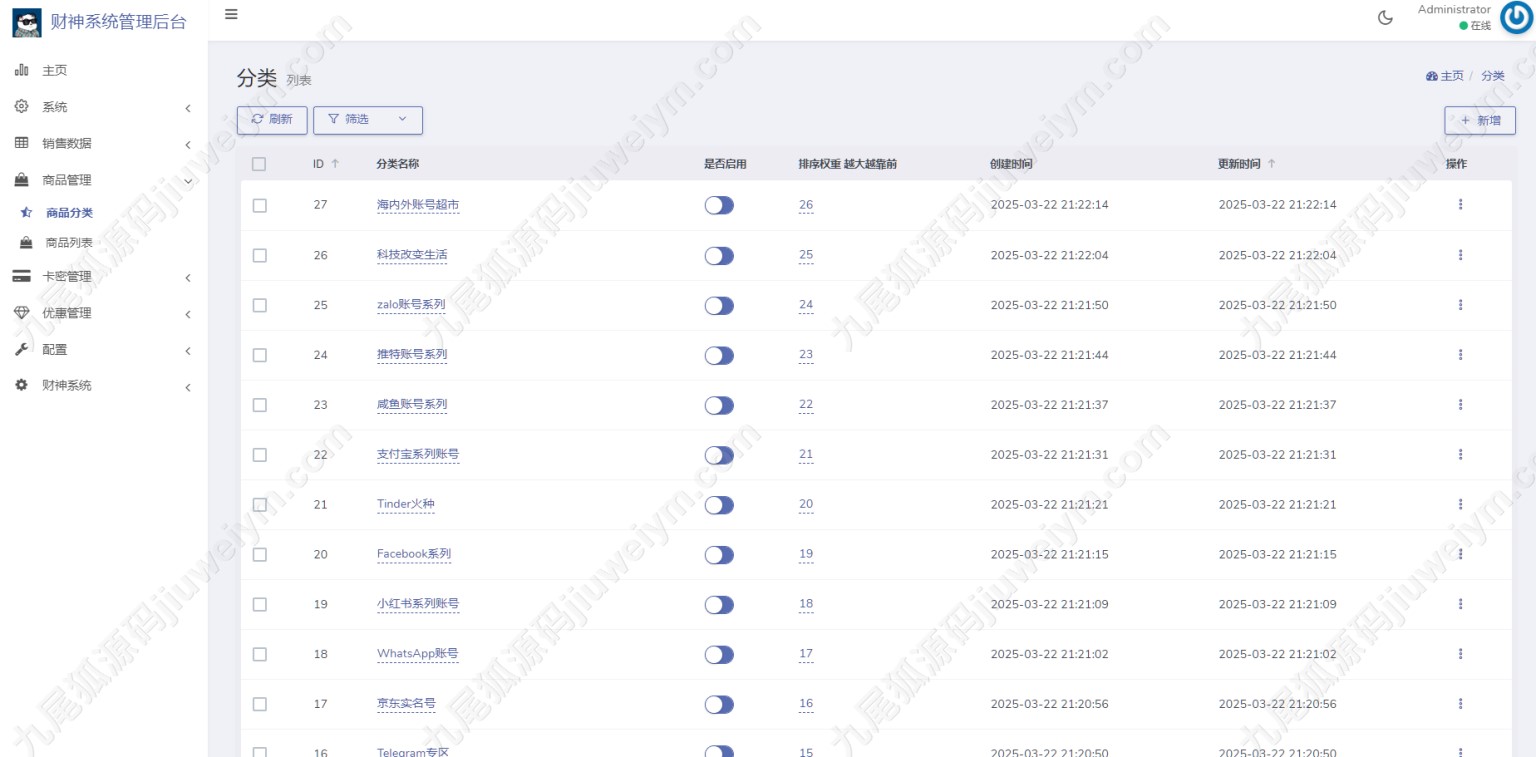Open the three-dot actions menu for zalo账号系列
The width and height of the screenshot is (1536, 757).
coord(1460,305)
